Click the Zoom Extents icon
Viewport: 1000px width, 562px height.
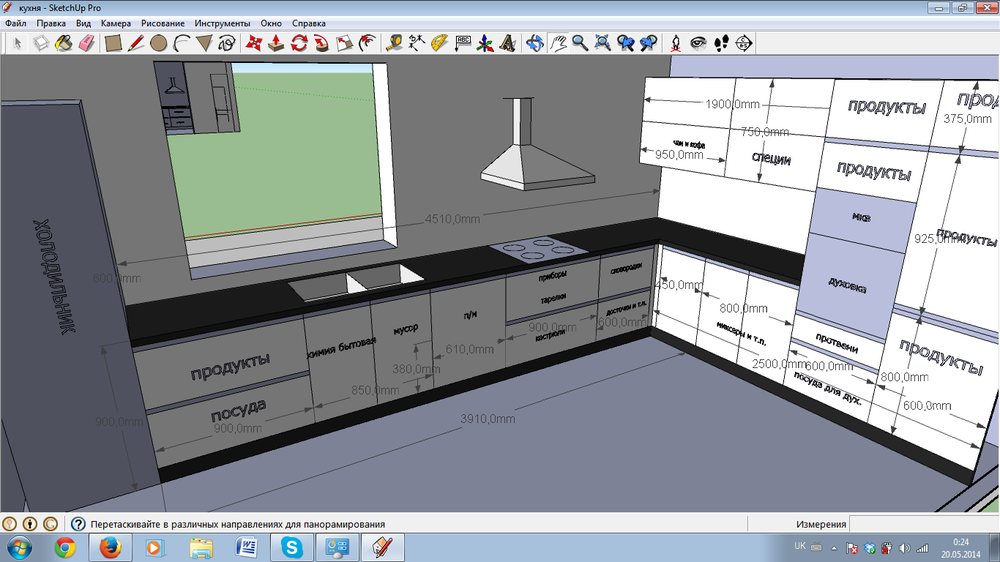pos(603,43)
